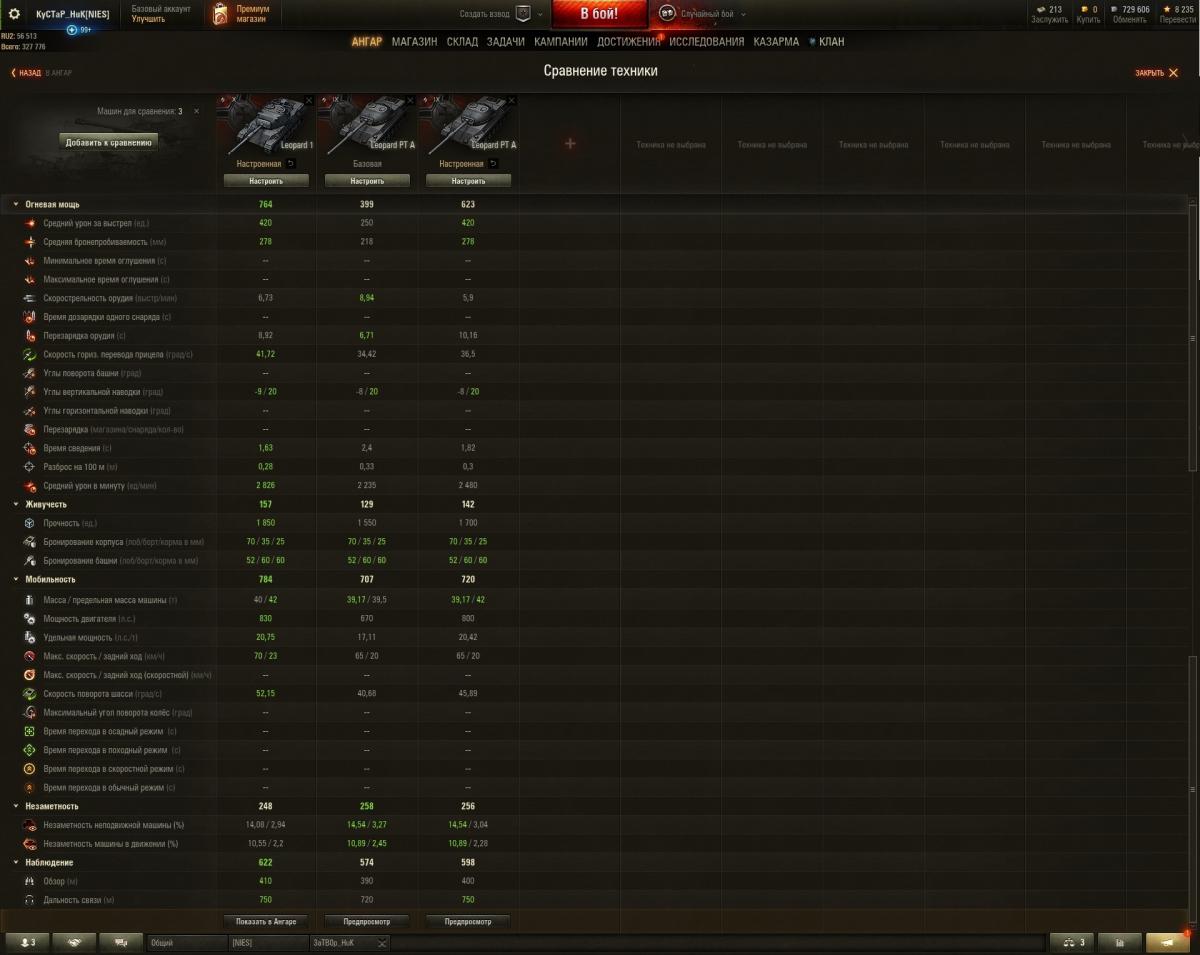1200x955 pixels.
Task: Click Настроить under the Базовая Leopard PT A
Action: [x=367, y=181]
